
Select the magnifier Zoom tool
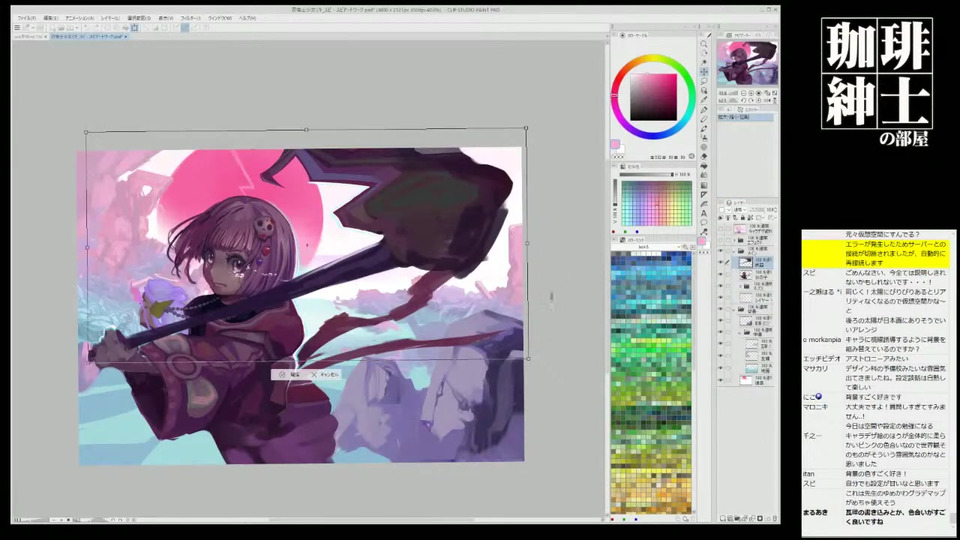pos(705,45)
